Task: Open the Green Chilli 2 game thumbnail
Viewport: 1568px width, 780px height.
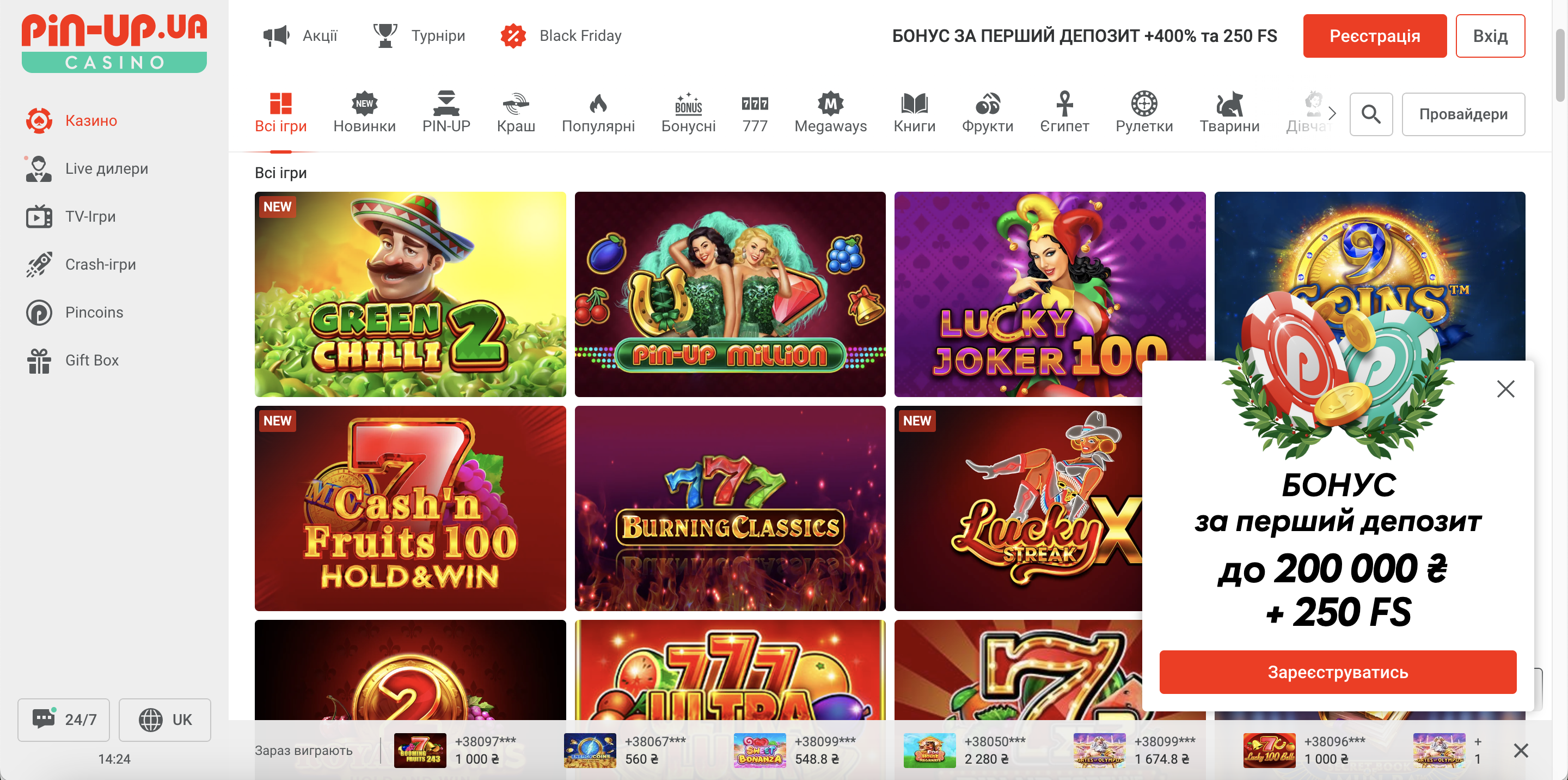Action: 409,294
